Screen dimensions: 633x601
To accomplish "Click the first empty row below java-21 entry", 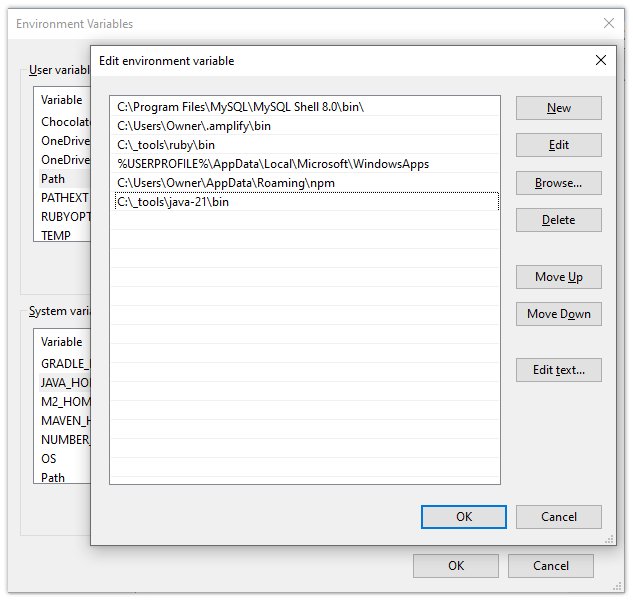I will 305,221.
